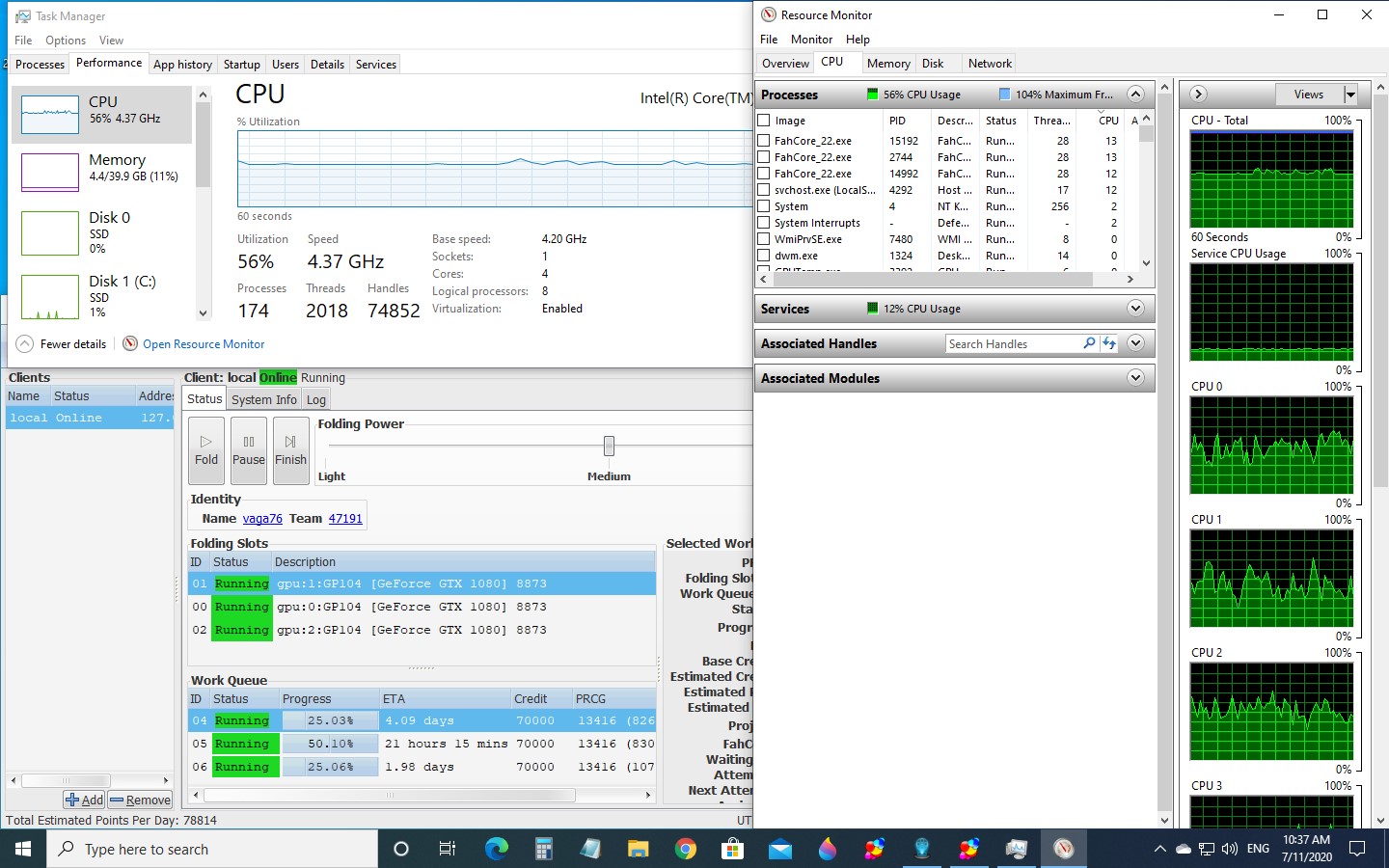The image size is (1389, 868).
Task: Select folding slot 02 gpu:2:GP104
Action: [422, 630]
